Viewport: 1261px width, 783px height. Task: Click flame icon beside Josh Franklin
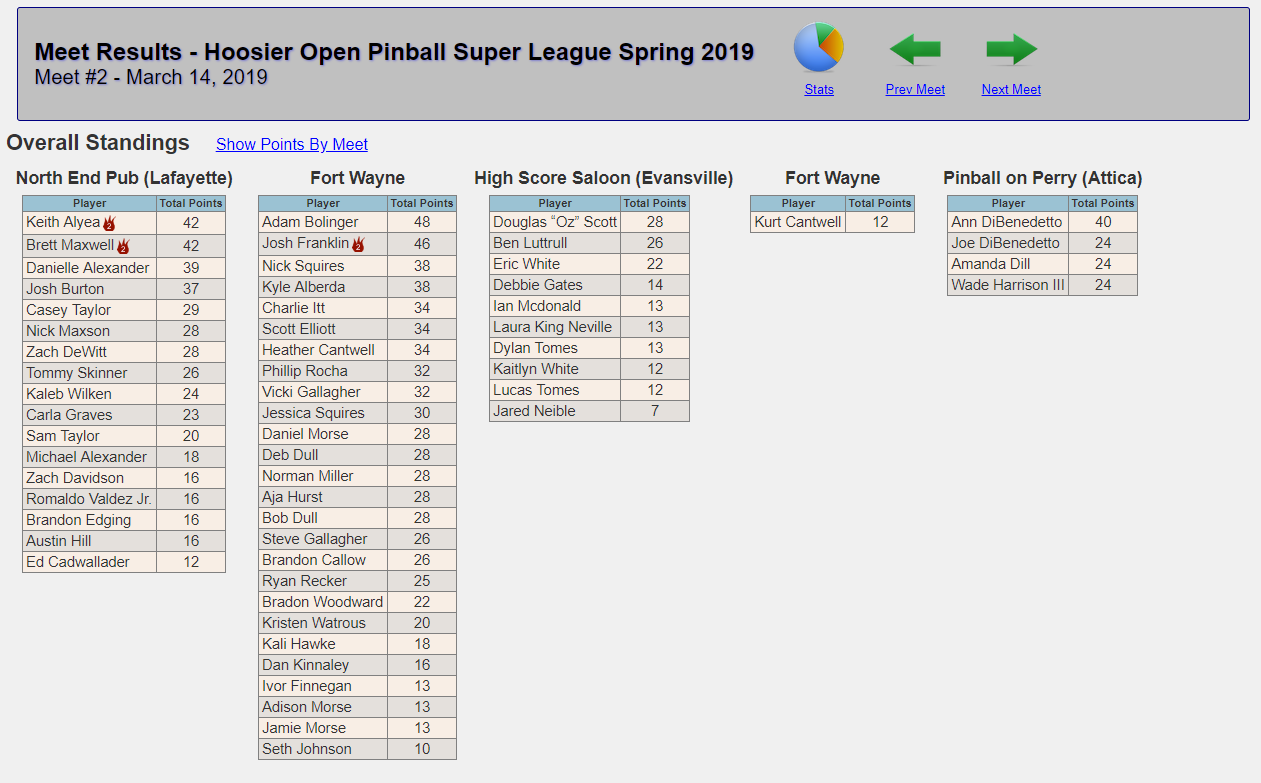tap(358, 244)
